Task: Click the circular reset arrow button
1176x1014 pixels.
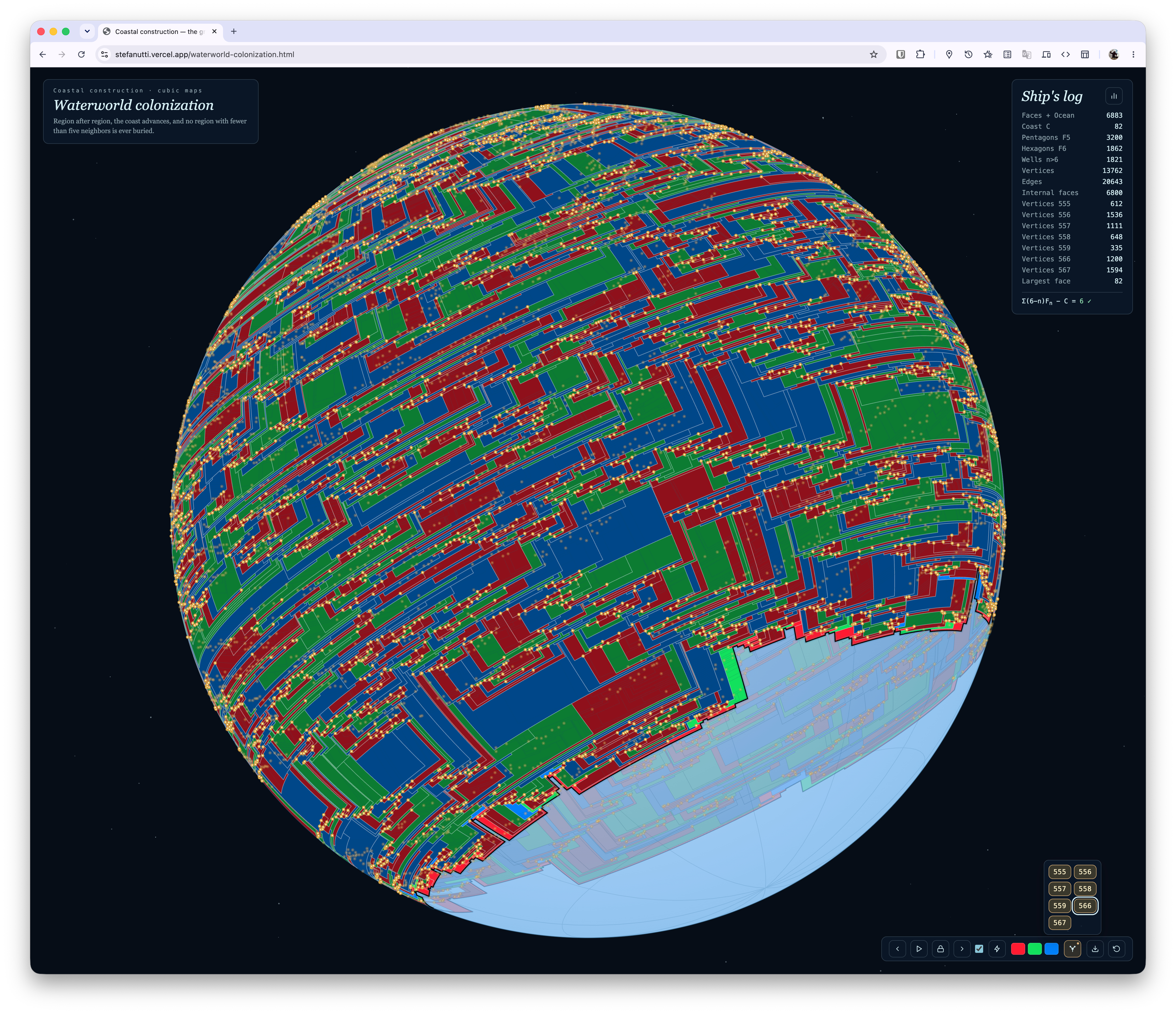Action: click(x=1116, y=949)
